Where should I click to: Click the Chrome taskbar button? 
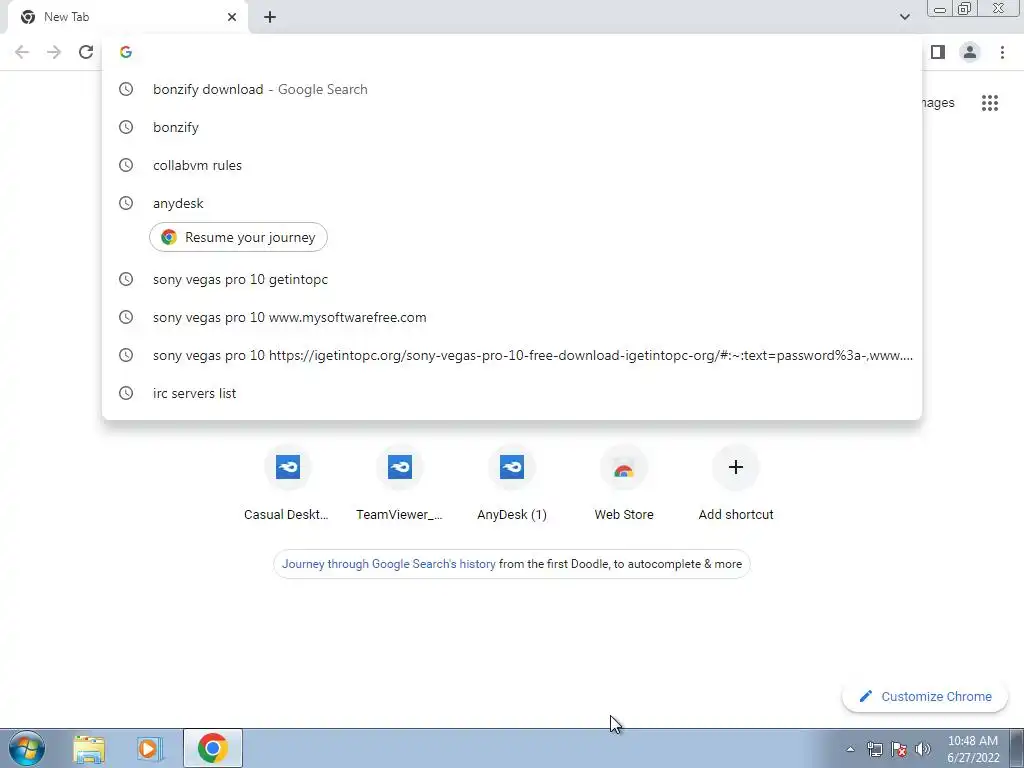tap(213, 748)
